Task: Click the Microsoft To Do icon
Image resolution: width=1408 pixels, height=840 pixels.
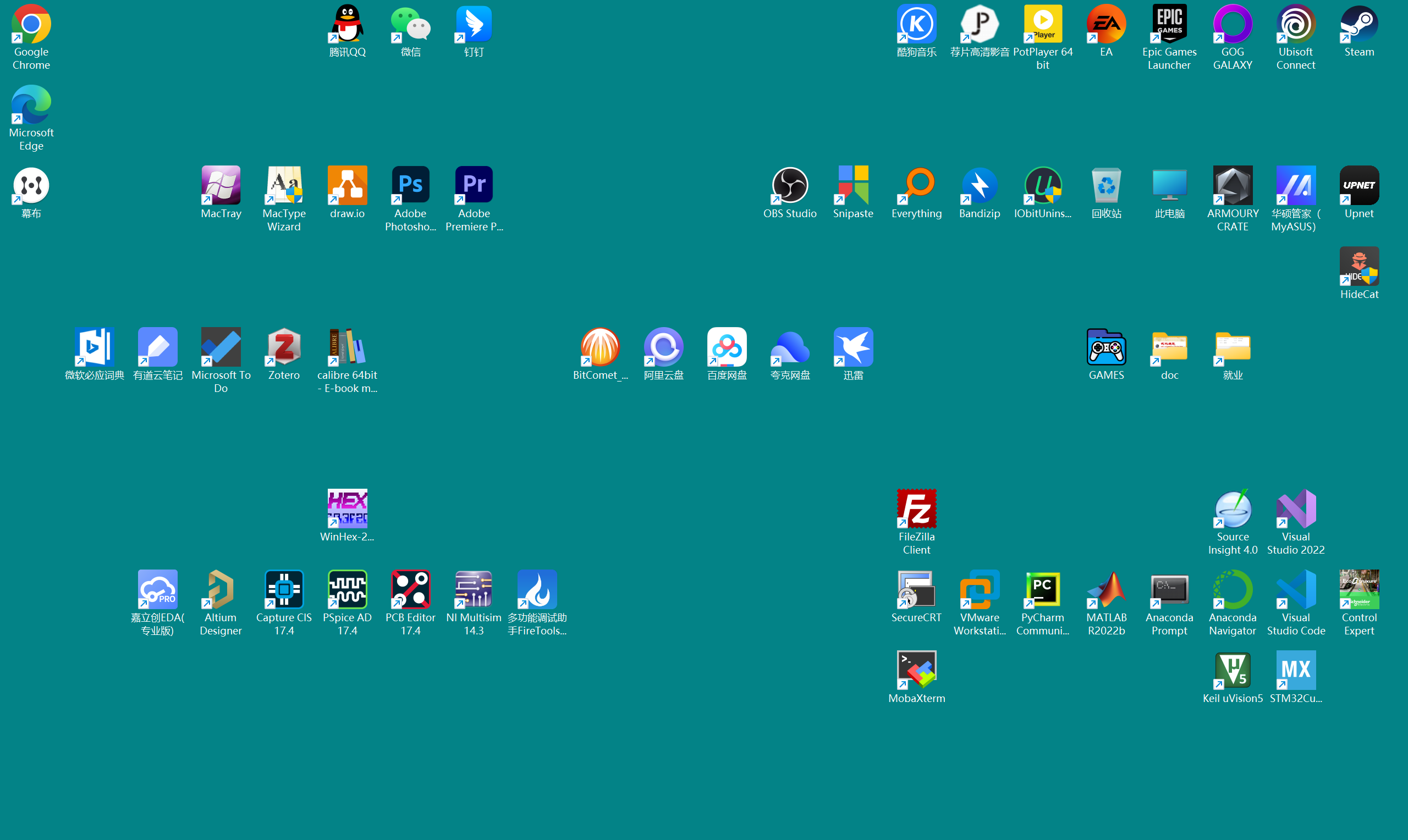Action: (221, 347)
